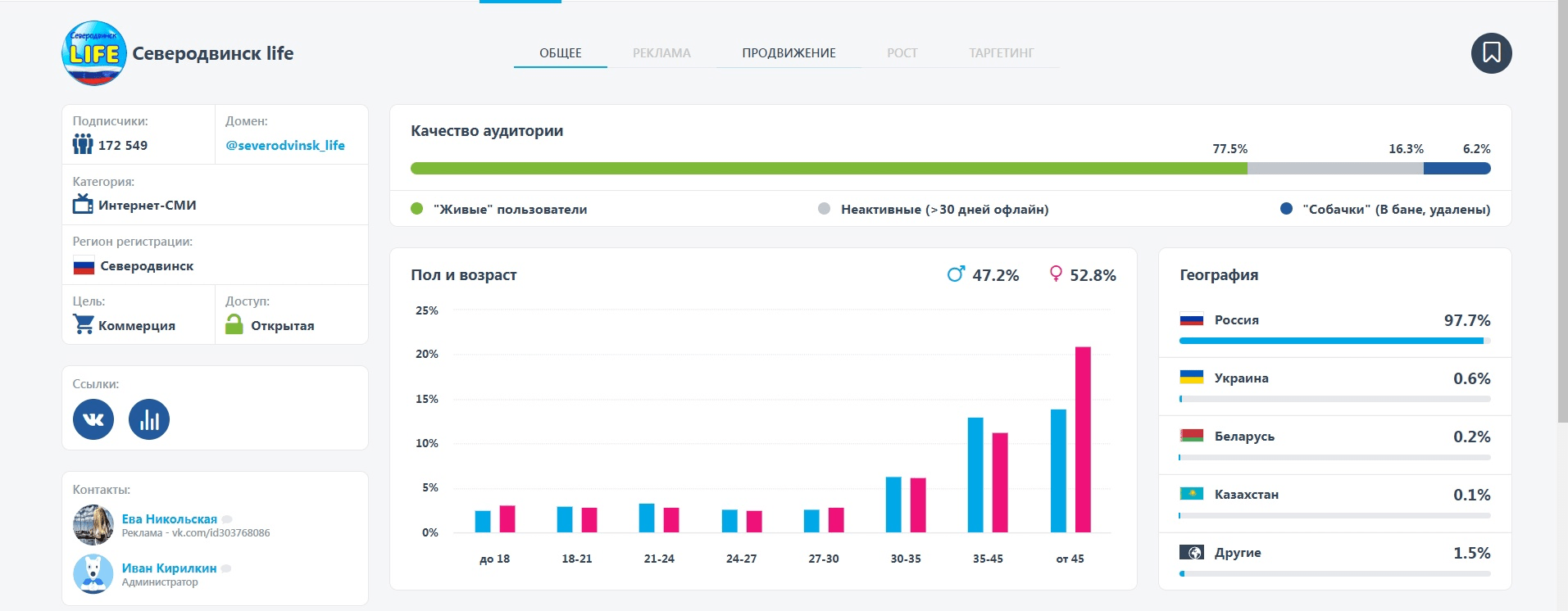
Task: Click the "Живые" пользователи legend label
Action: (510, 209)
